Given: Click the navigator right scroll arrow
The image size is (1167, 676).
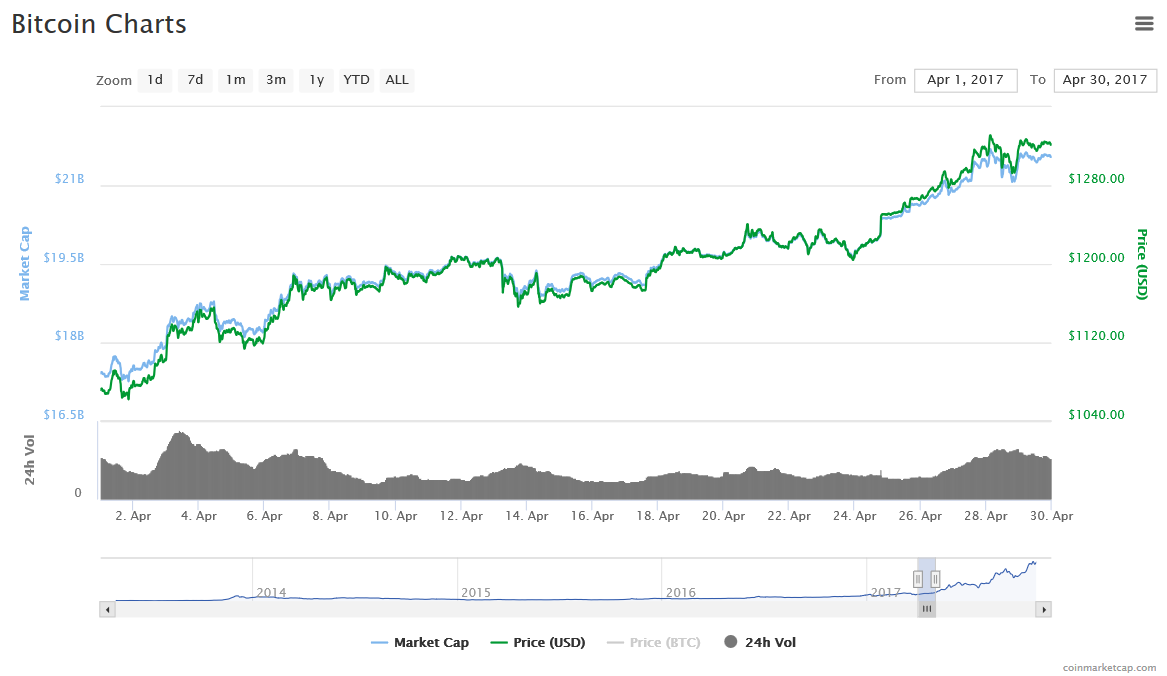Looking at the screenshot, I should click(x=1043, y=610).
